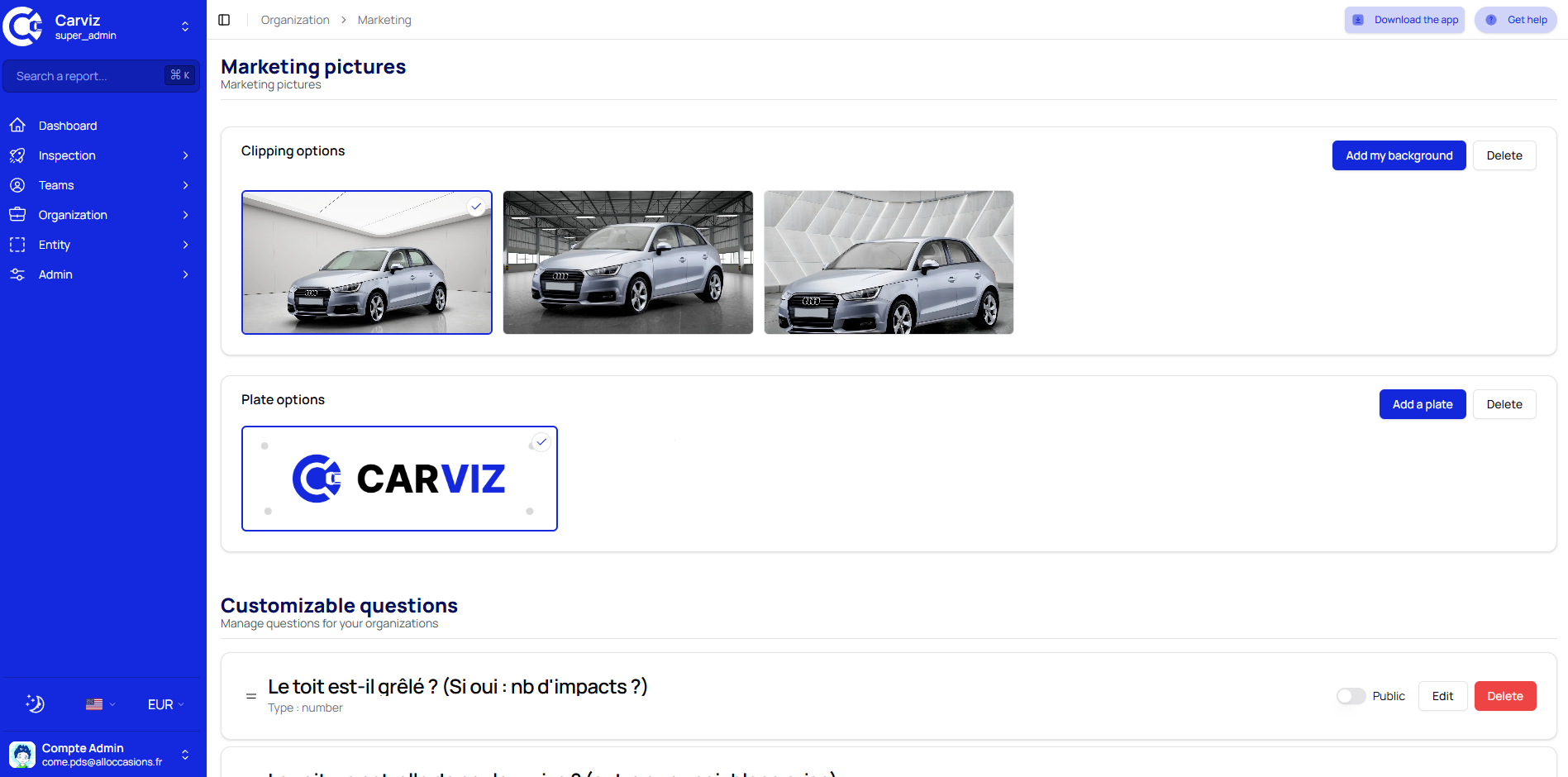The height and width of the screenshot is (777, 1568).
Task: Open the EUR currency dropdown
Action: (165, 704)
